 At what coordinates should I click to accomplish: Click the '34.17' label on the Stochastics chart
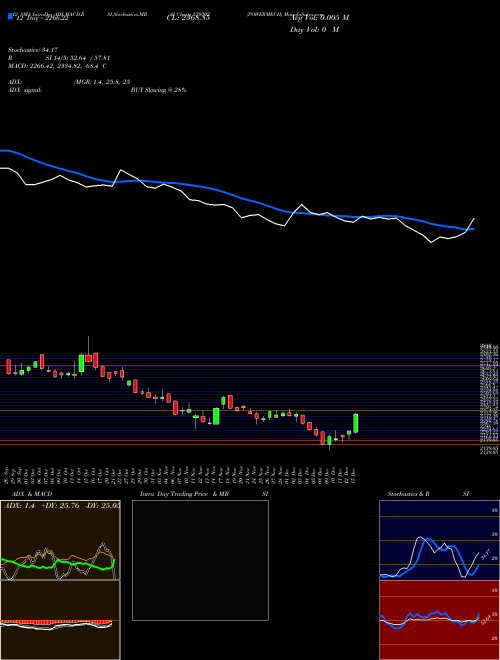pos(486,555)
